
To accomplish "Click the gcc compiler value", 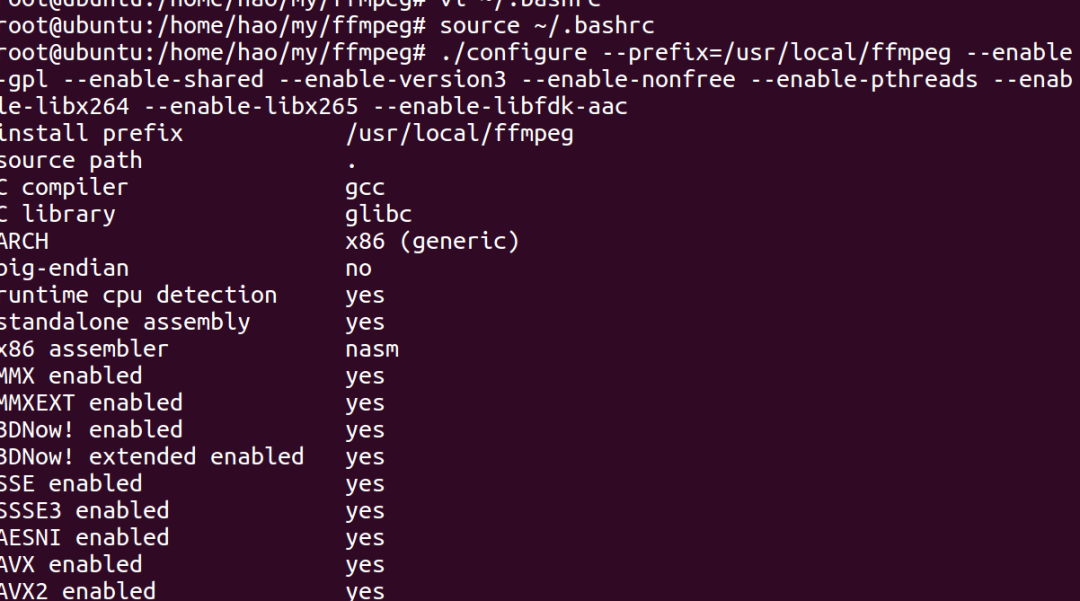I will [x=365, y=187].
